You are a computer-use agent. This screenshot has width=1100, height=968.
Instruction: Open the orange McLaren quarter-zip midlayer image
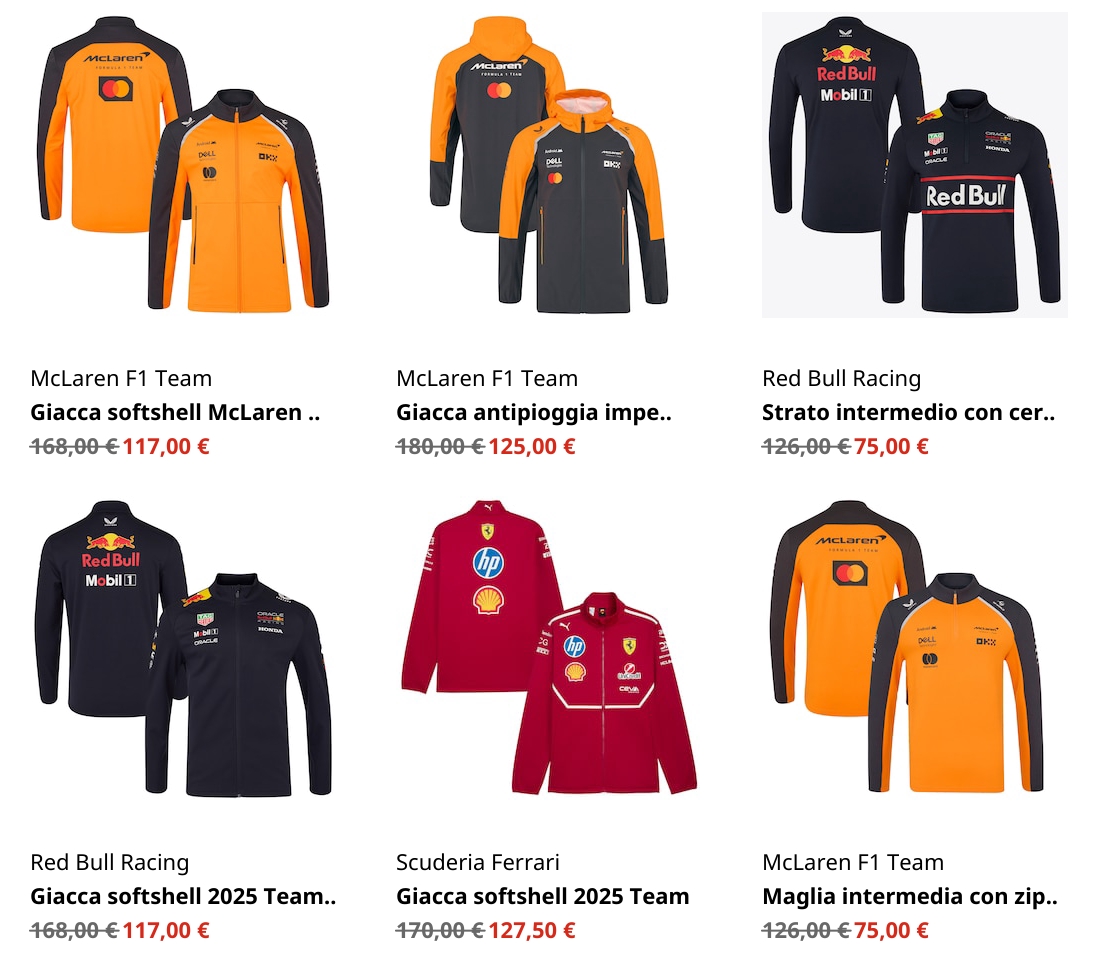tap(915, 649)
